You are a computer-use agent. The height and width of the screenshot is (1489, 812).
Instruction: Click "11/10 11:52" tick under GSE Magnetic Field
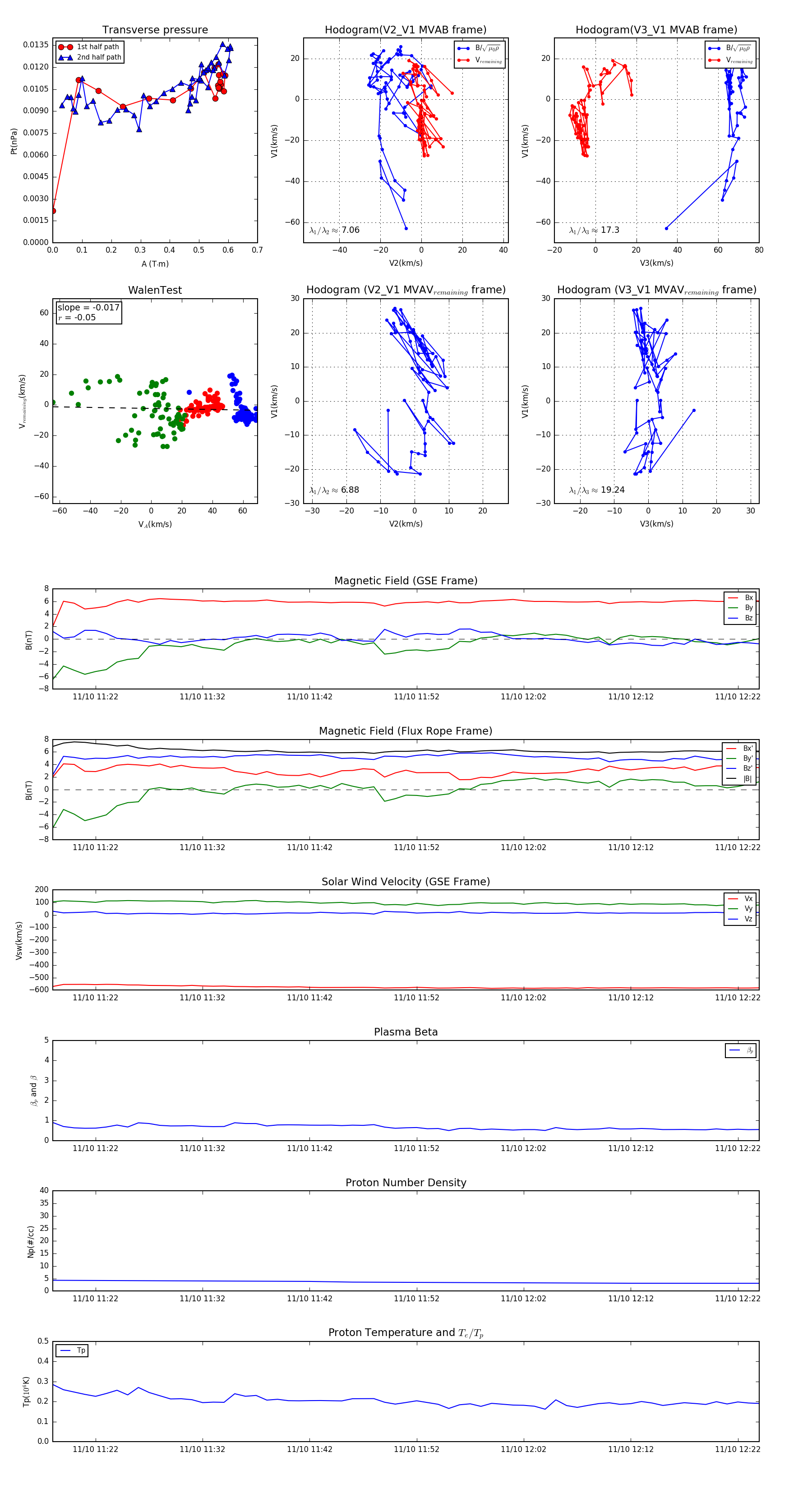tap(416, 697)
